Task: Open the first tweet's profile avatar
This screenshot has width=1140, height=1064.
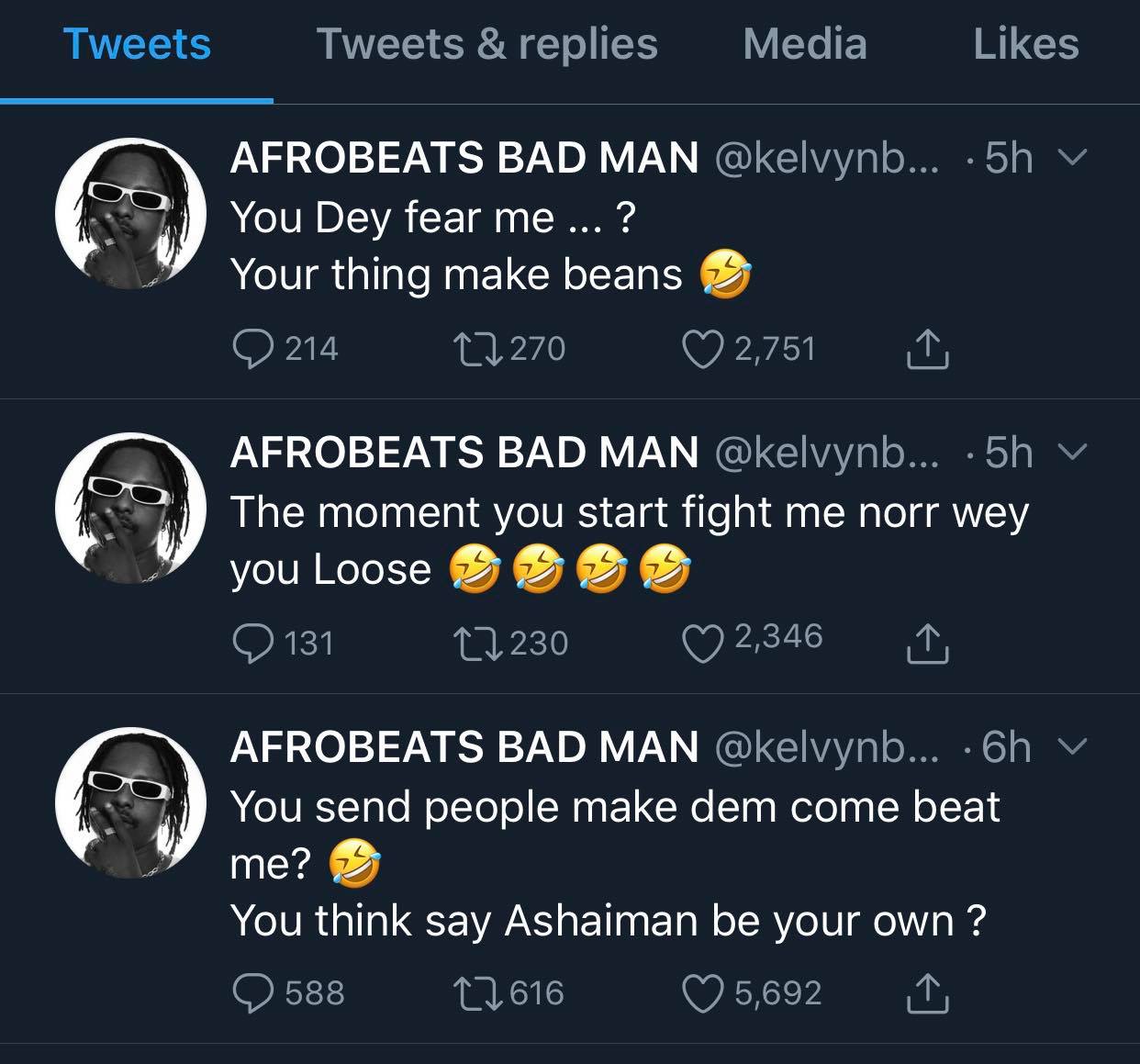Action: click(x=130, y=214)
